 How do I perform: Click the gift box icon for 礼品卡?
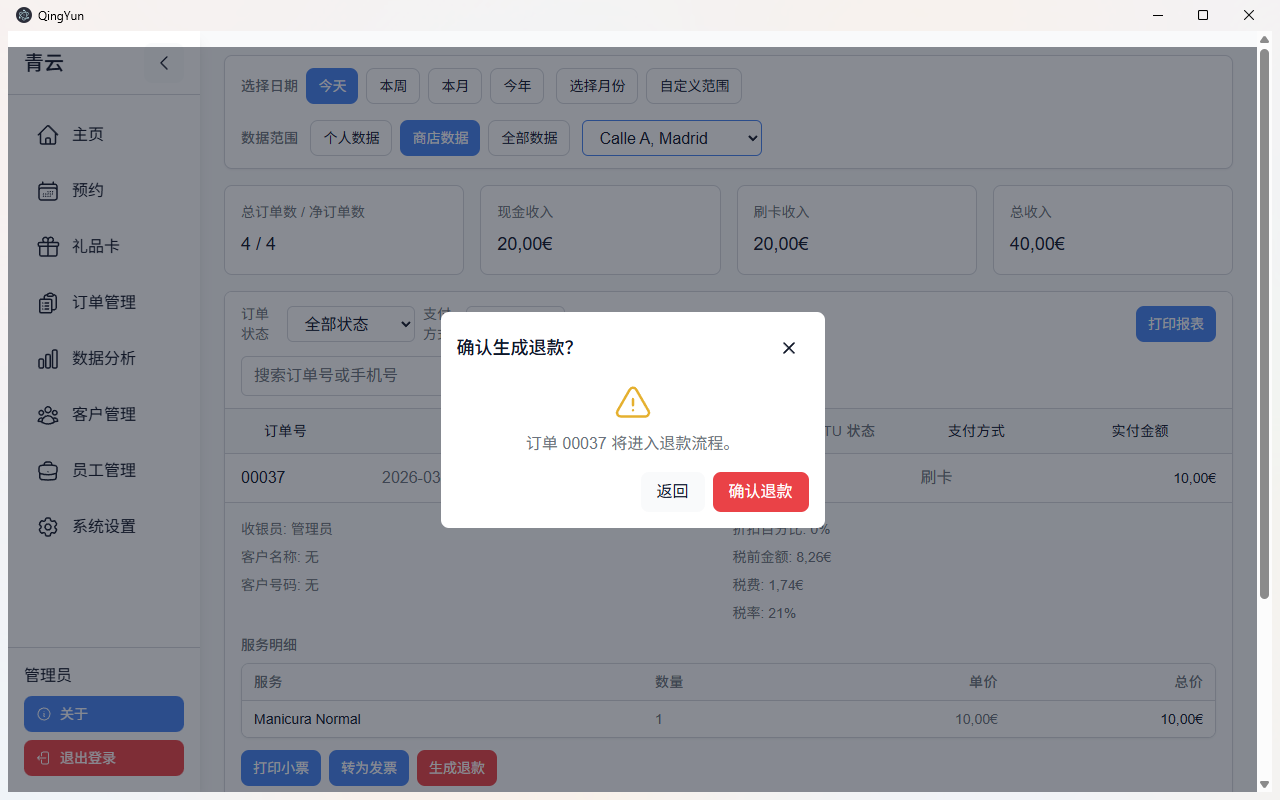click(x=48, y=247)
